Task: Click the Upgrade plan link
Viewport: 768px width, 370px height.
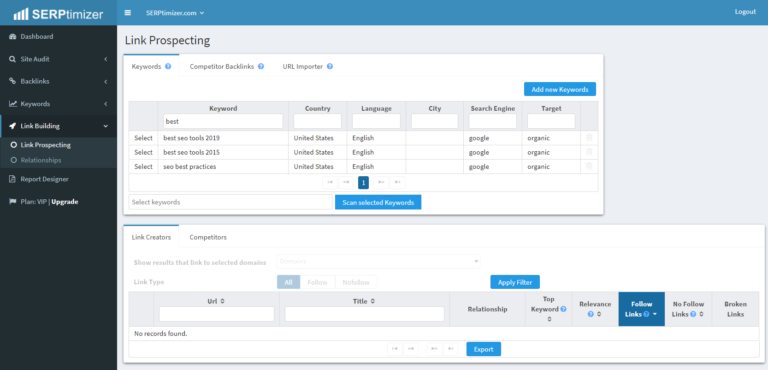Action: click(65, 202)
